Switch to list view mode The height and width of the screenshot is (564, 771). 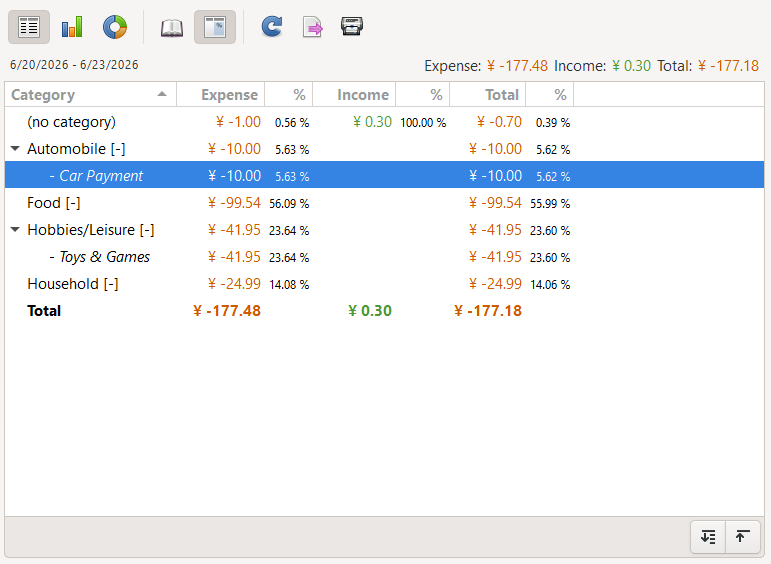pos(29,27)
